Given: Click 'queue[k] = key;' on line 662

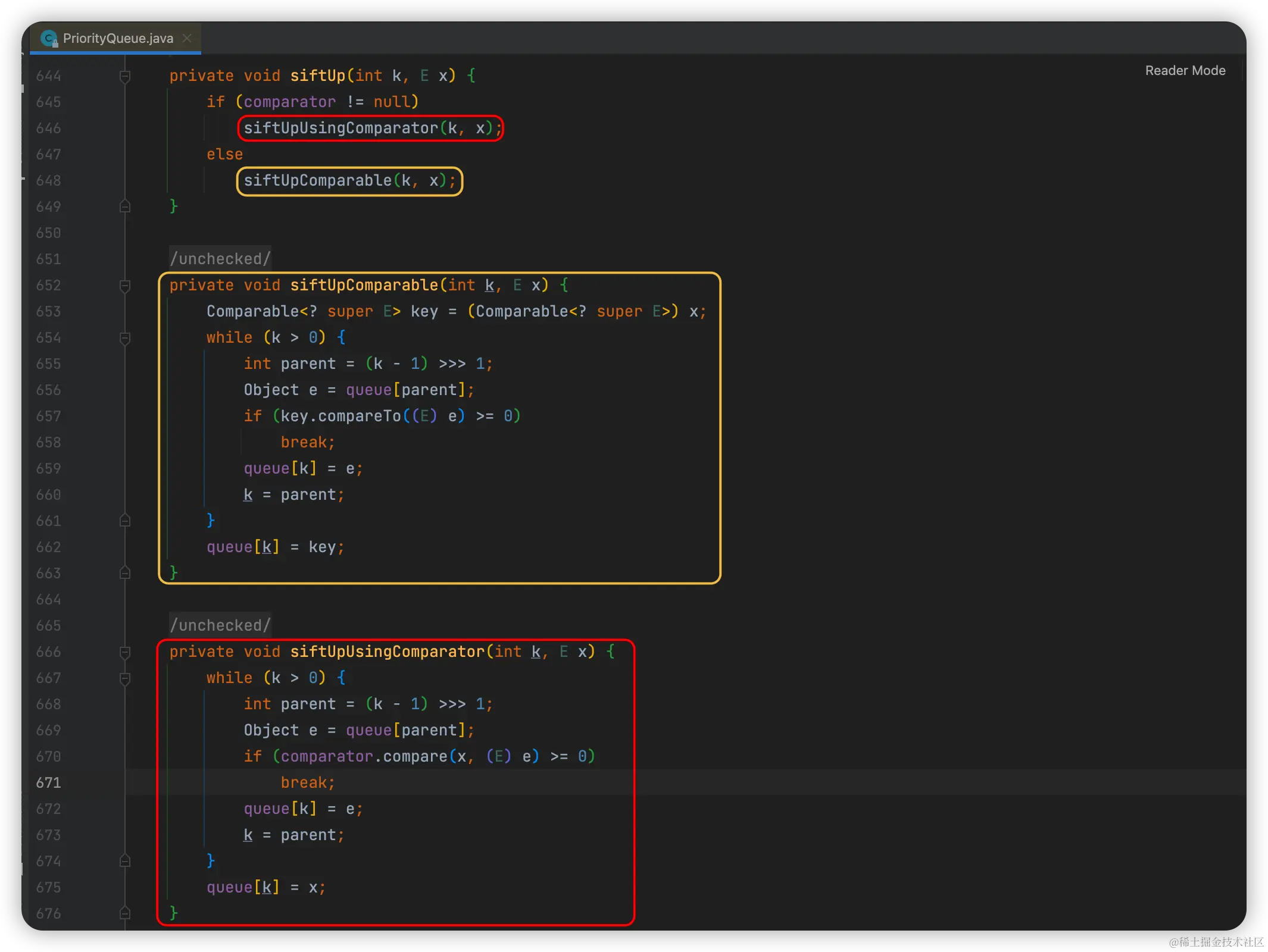Looking at the screenshot, I should tap(275, 547).
